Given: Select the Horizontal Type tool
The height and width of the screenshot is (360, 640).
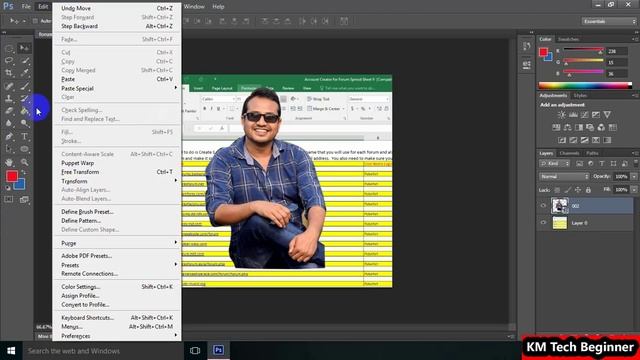Looking at the screenshot, I should pos(24,136).
